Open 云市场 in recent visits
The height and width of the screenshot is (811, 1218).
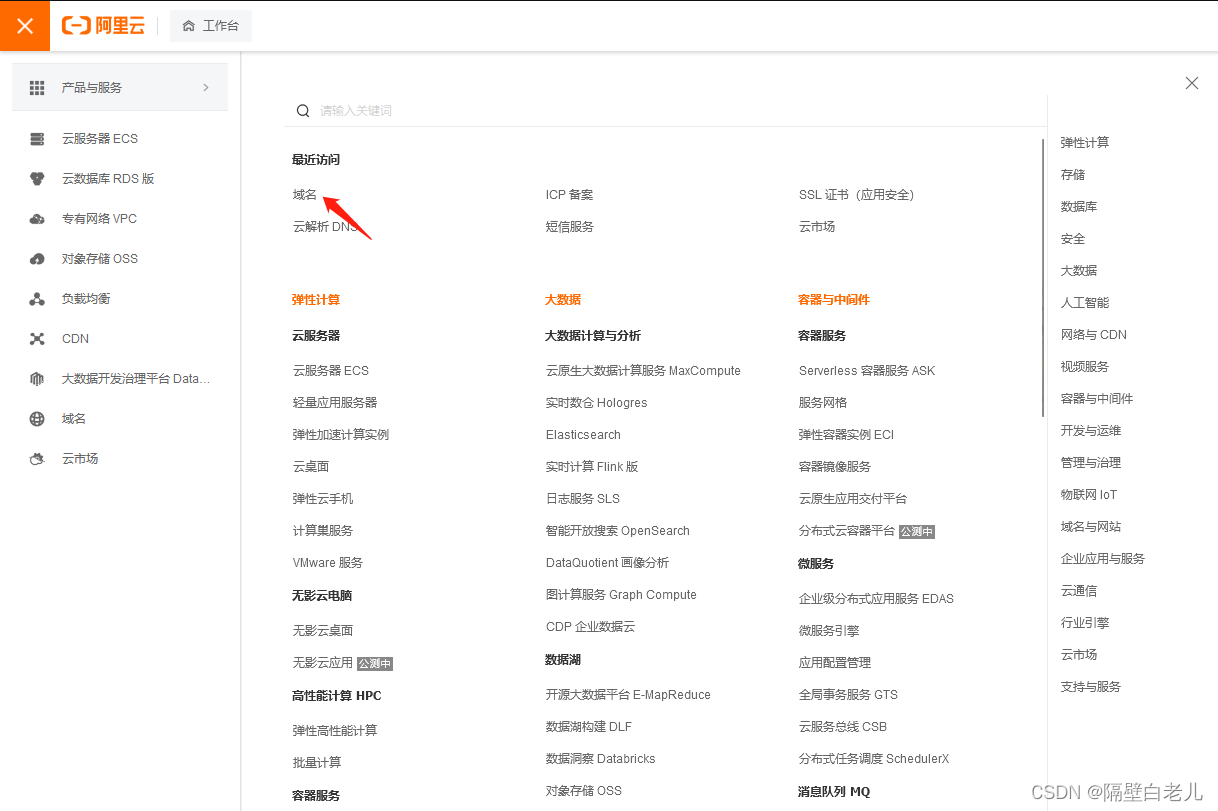pyautogui.click(x=816, y=227)
